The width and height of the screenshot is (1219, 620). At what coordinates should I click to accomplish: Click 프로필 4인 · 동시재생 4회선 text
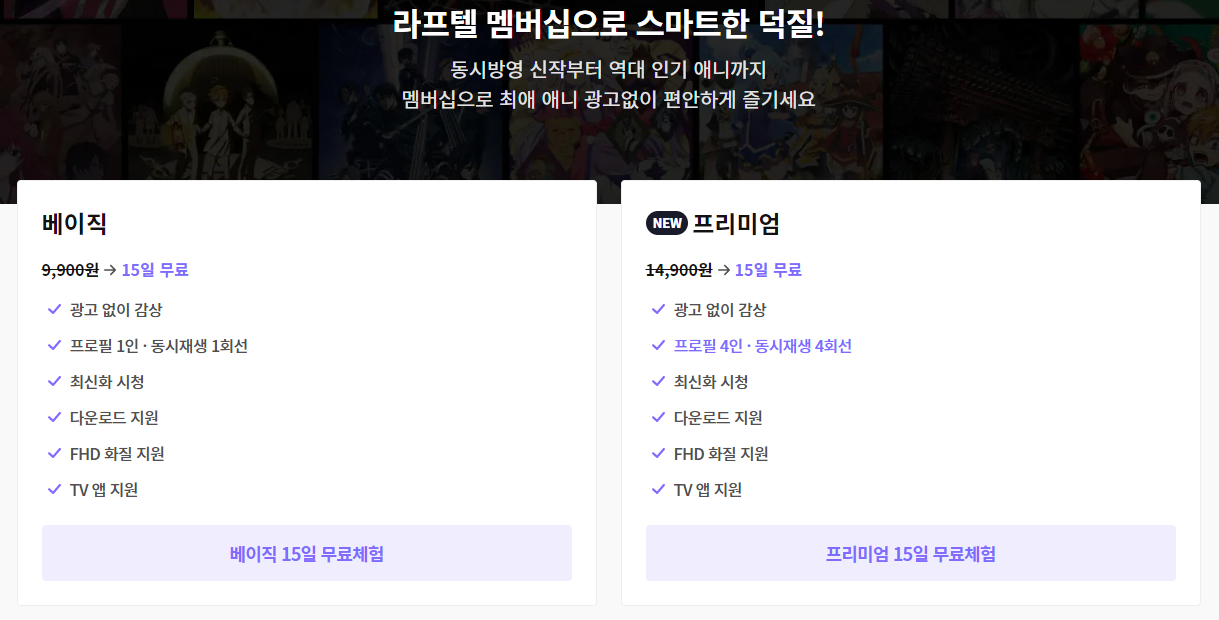pos(763,346)
